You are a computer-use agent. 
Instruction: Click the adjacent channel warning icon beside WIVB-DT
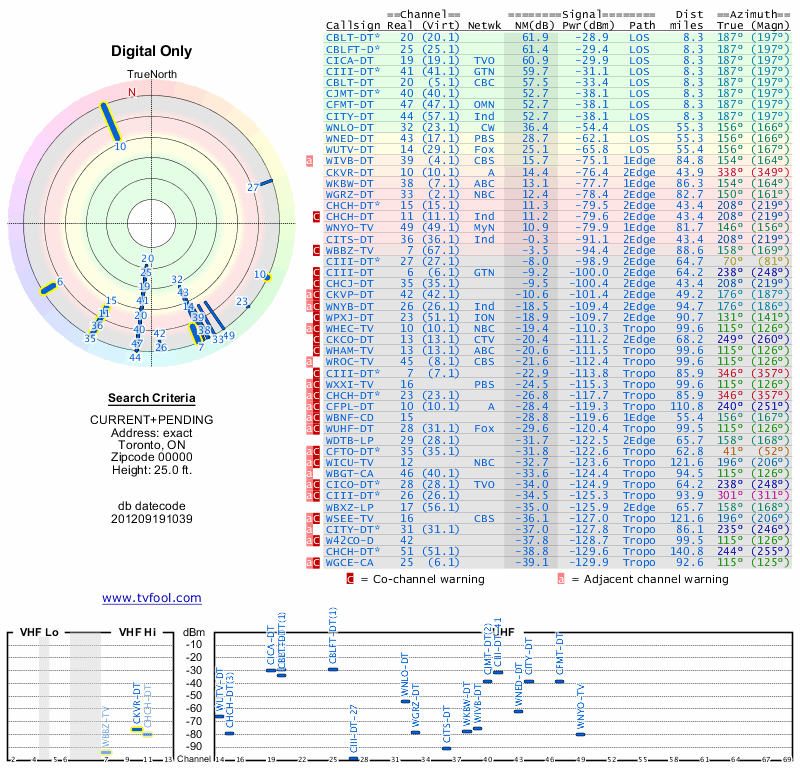(310, 160)
